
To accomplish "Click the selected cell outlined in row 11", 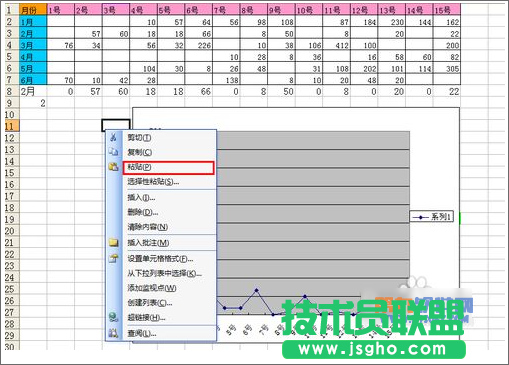I will [x=116, y=125].
